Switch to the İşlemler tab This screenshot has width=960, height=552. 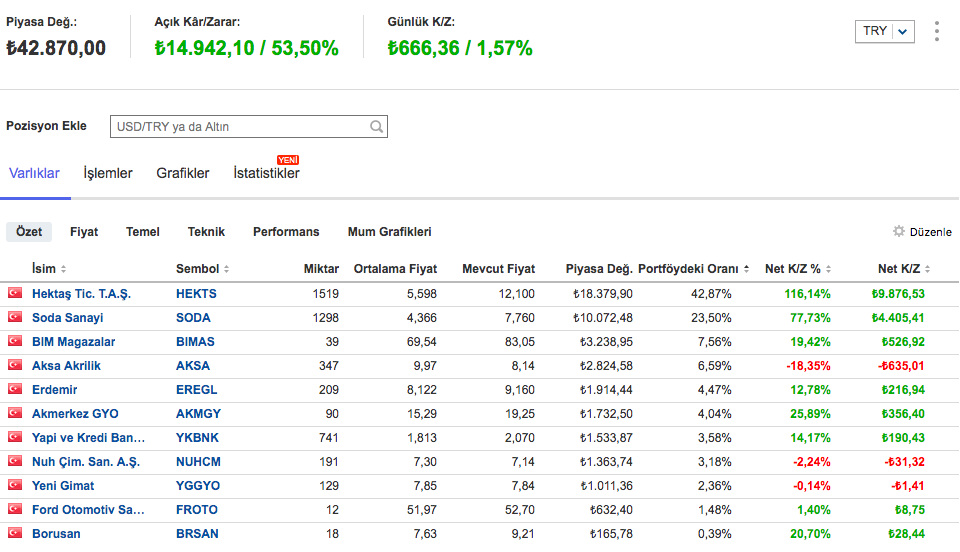(108, 173)
